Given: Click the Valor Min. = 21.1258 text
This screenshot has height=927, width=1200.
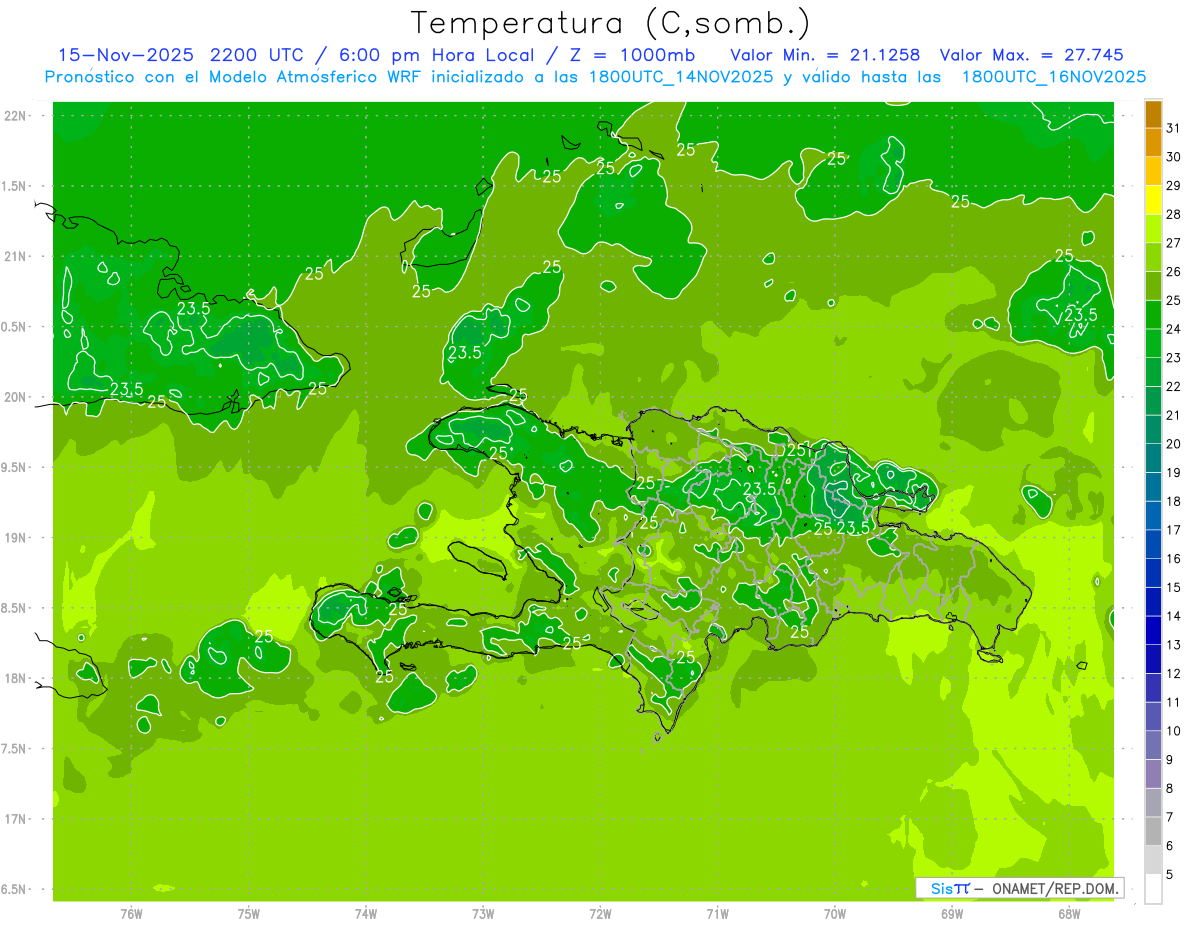Looking at the screenshot, I should pyautogui.click(x=825, y=55).
